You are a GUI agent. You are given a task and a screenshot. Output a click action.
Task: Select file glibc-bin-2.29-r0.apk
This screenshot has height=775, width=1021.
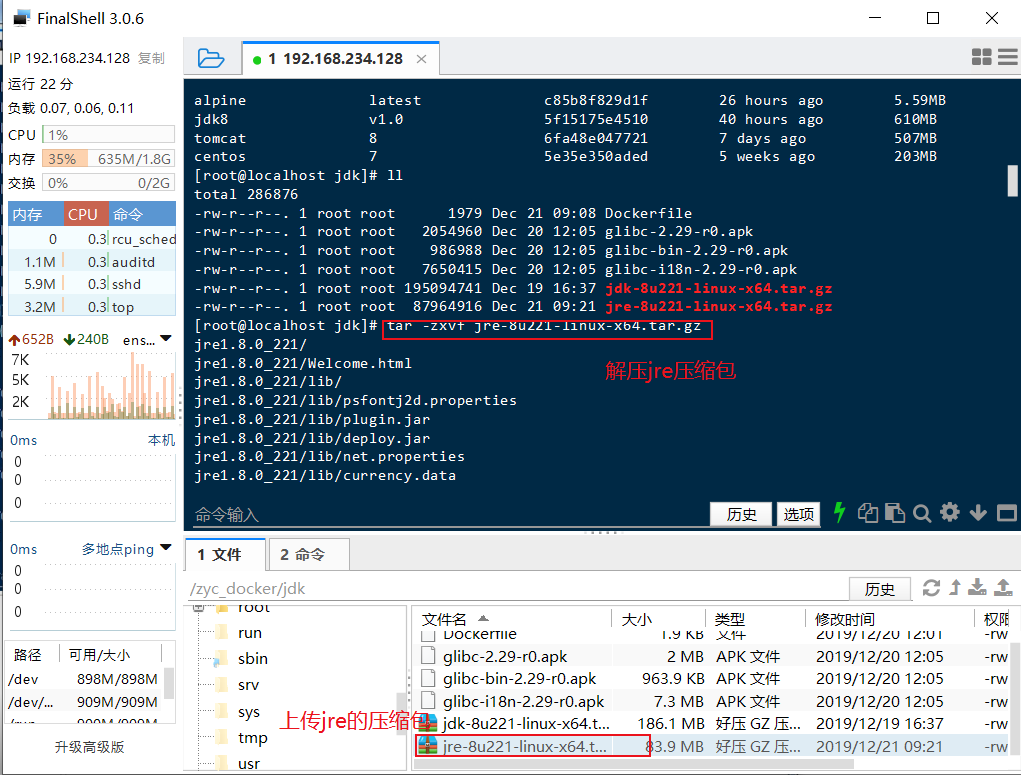[x=713, y=679]
